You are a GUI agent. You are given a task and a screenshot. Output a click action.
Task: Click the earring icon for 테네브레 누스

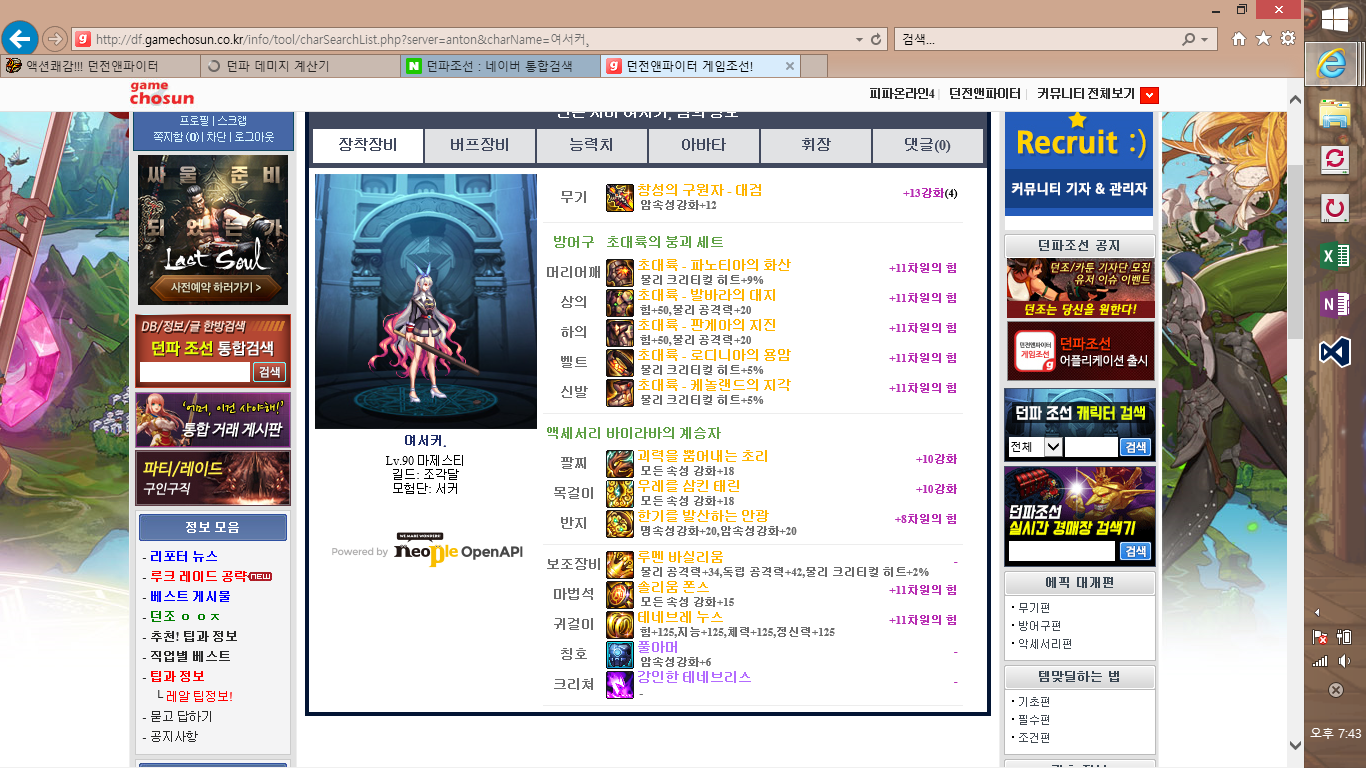[619, 625]
